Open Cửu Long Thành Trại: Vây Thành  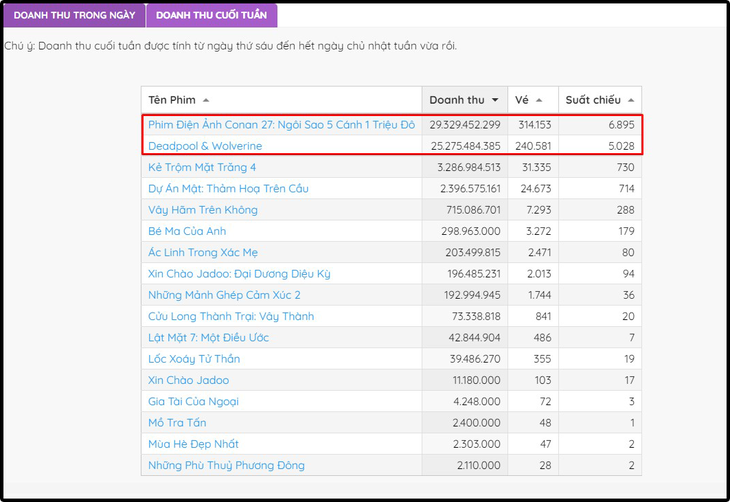231,316
